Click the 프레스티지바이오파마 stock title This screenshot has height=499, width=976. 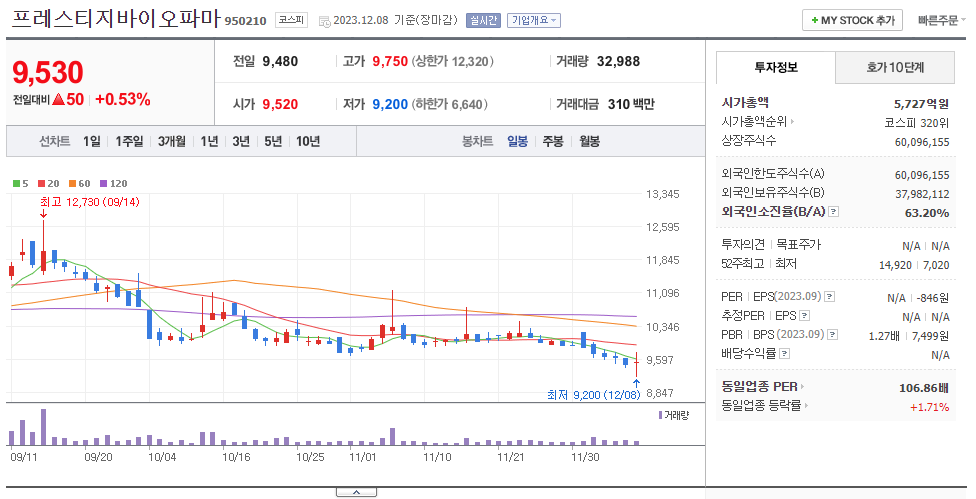(116, 18)
